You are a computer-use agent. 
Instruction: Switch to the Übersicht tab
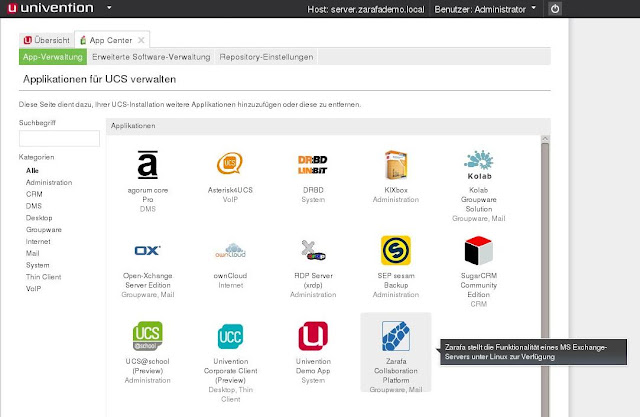tap(47, 40)
